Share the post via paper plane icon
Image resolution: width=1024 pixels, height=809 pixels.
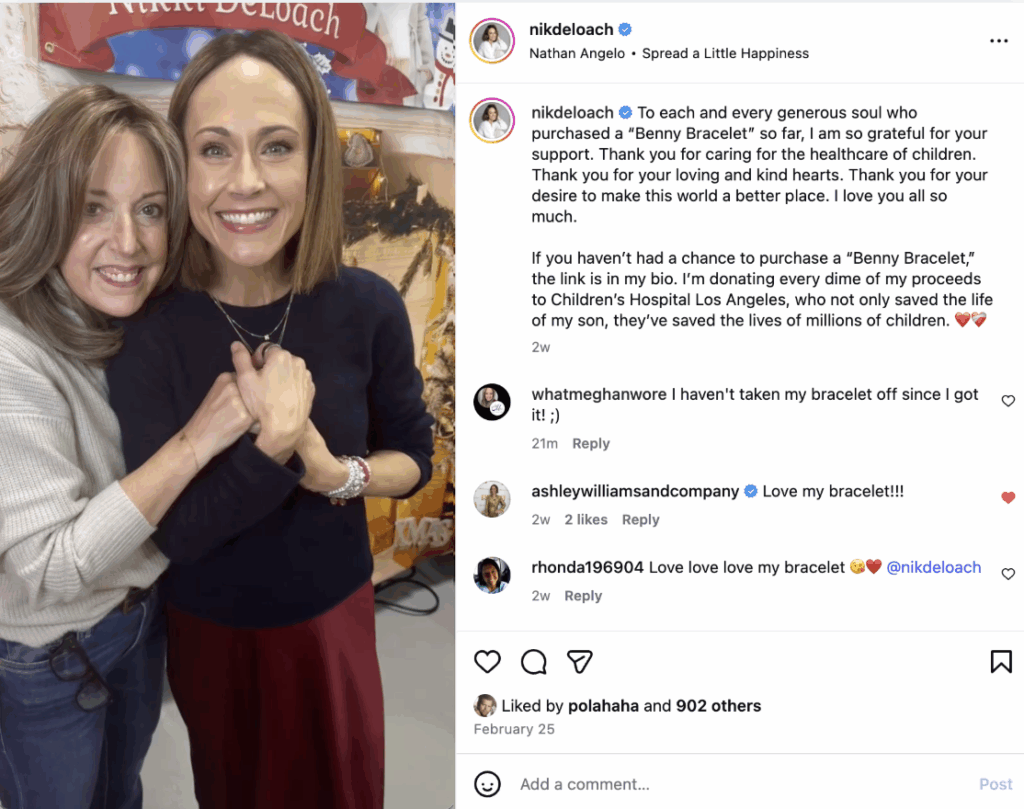coord(580,662)
